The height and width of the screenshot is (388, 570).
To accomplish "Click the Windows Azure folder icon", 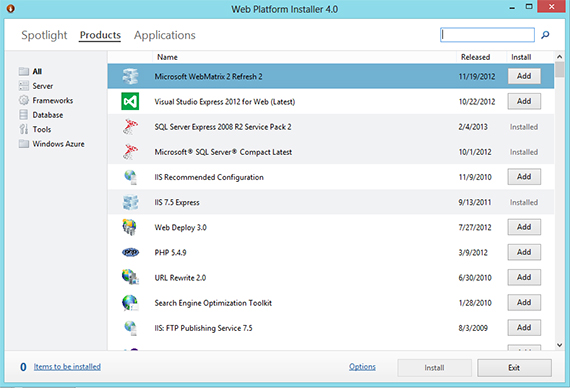I will click(24, 144).
